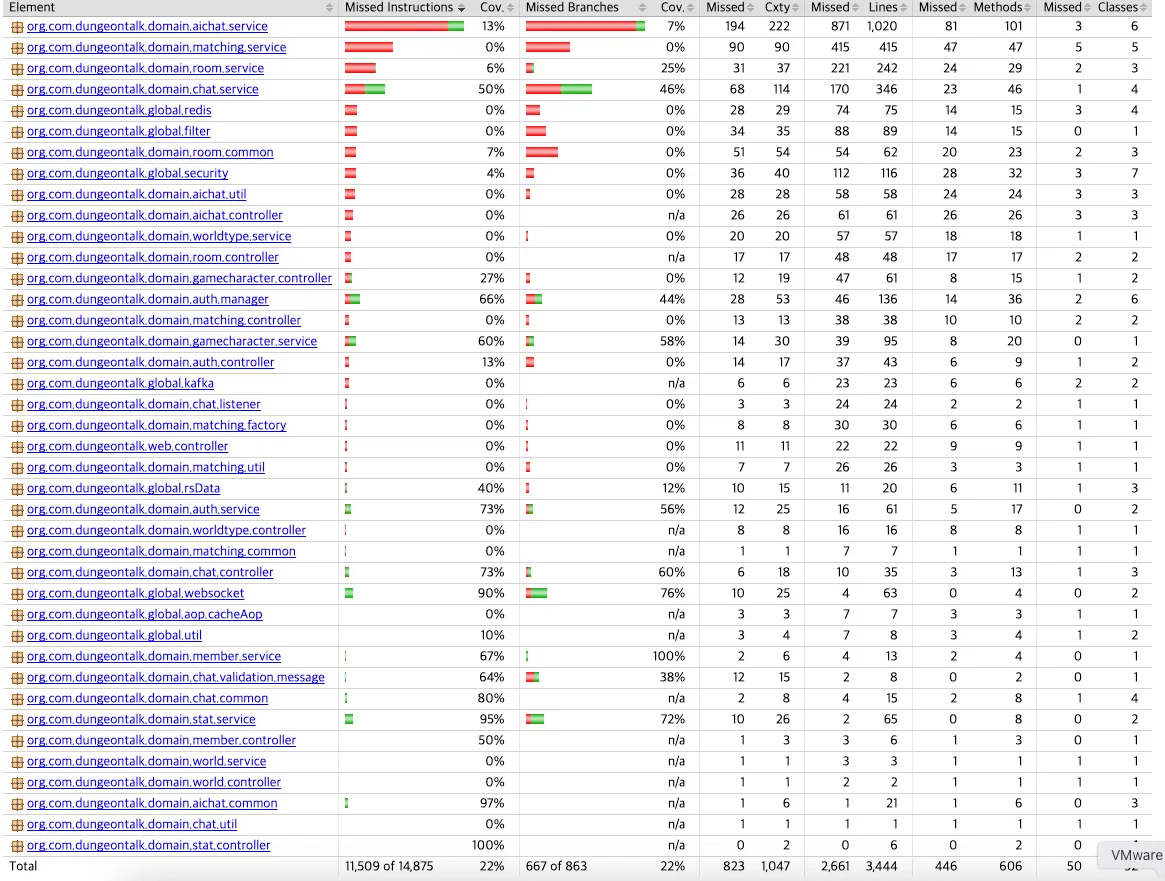Click package icon beside global.websocket row

(x=17, y=594)
